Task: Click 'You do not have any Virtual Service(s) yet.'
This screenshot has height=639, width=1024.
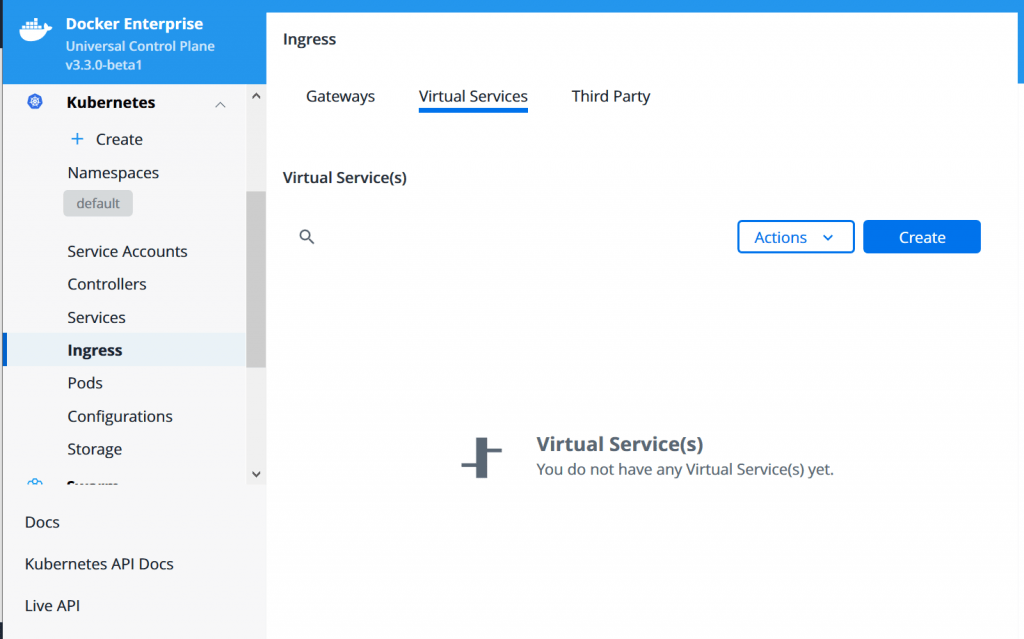Action: [684, 469]
